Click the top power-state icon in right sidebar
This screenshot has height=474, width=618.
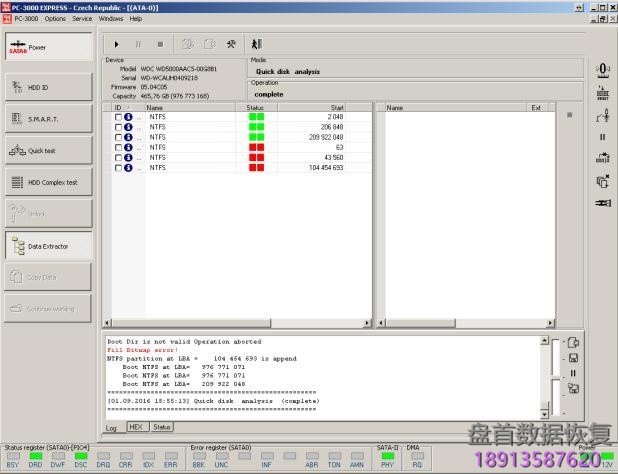603,69
